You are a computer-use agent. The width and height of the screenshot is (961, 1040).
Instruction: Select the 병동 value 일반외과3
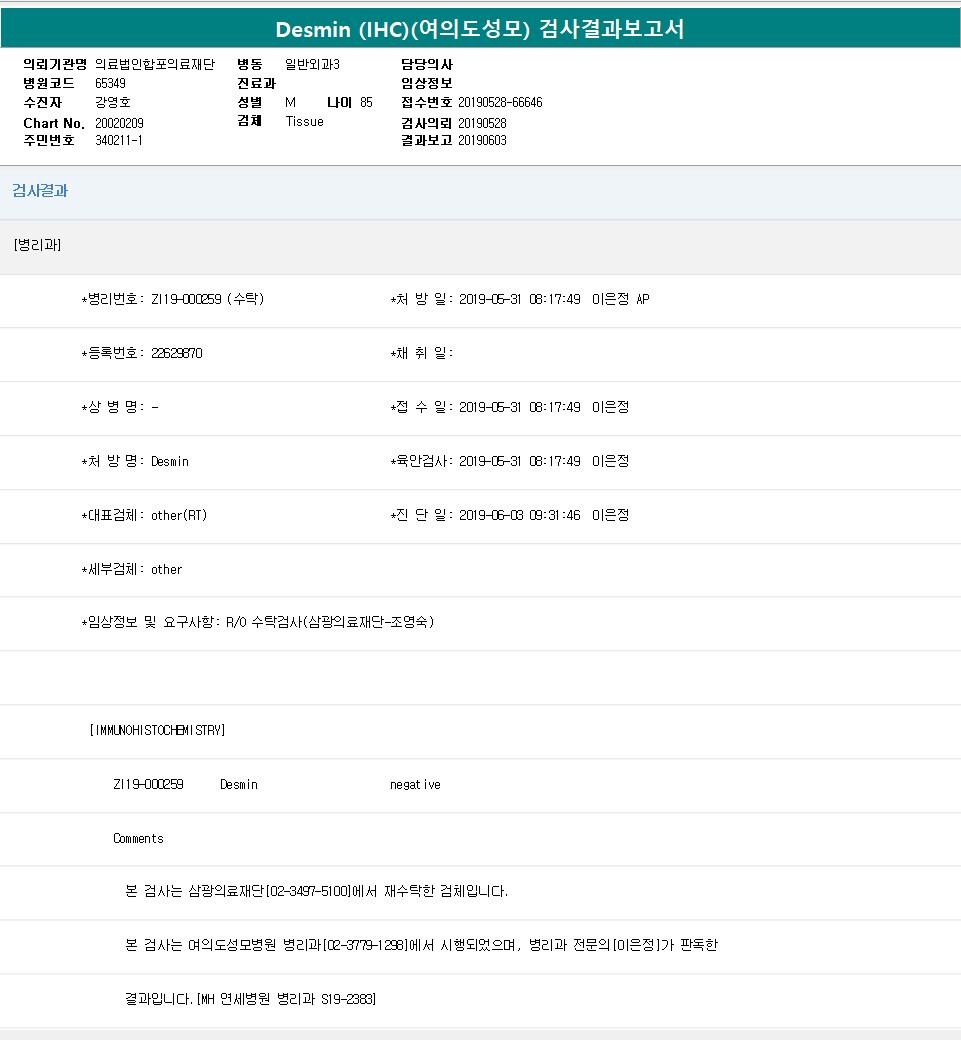[312, 64]
